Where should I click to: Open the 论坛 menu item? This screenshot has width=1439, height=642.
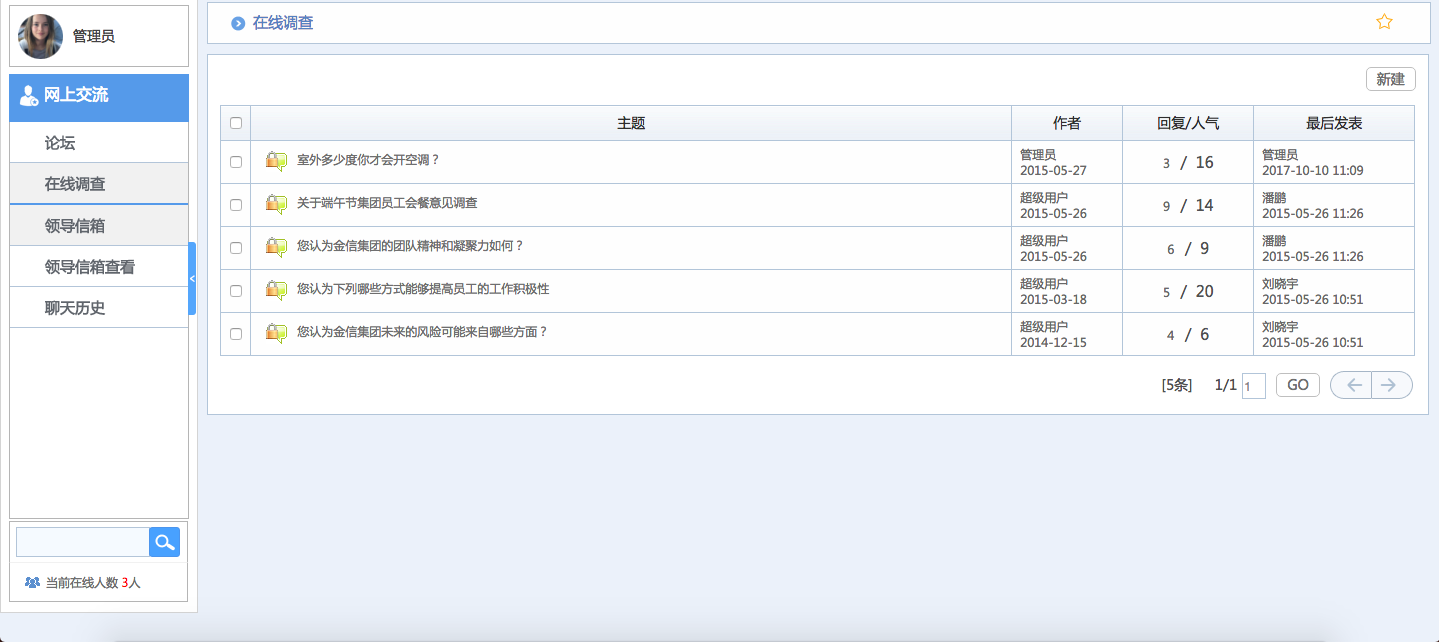tap(60, 143)
